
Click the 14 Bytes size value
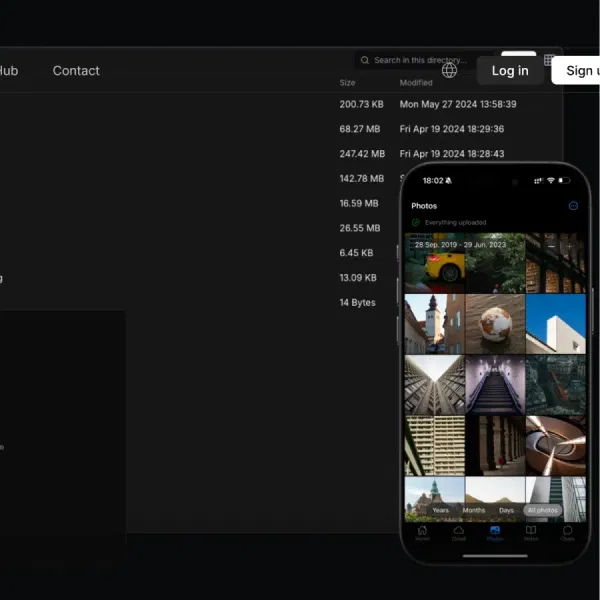pos(357,303)
